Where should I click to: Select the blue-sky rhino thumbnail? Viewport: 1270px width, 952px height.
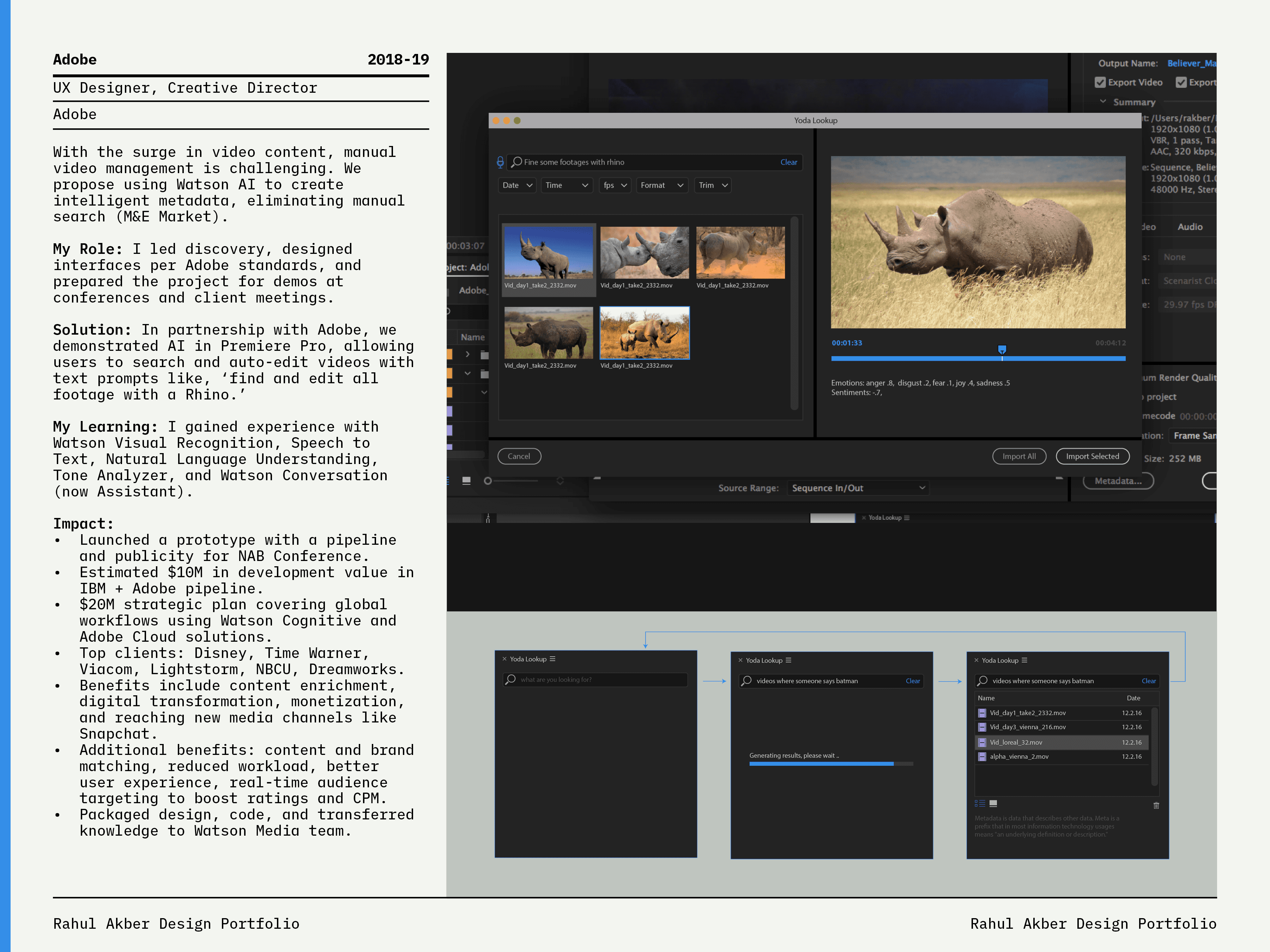click(x=548, y=253)
